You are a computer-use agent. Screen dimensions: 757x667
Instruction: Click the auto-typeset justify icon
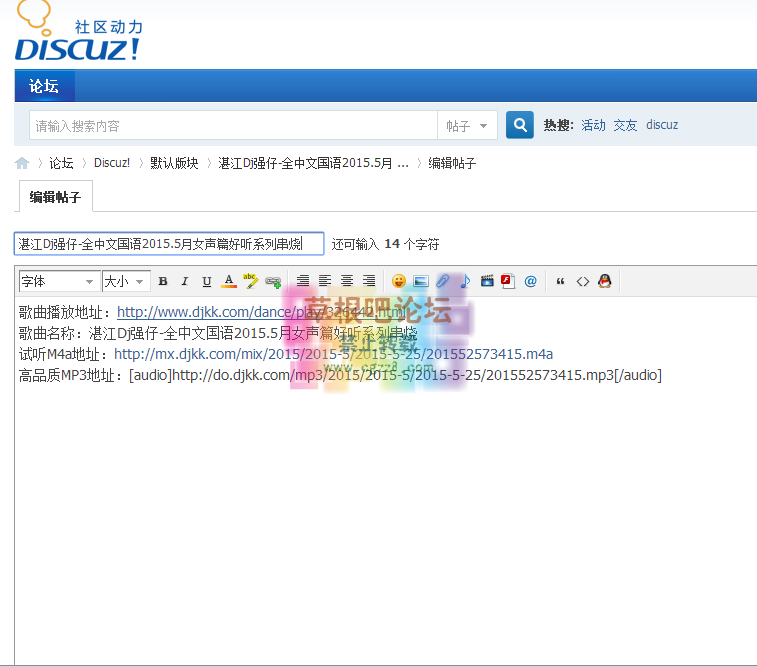303,281
